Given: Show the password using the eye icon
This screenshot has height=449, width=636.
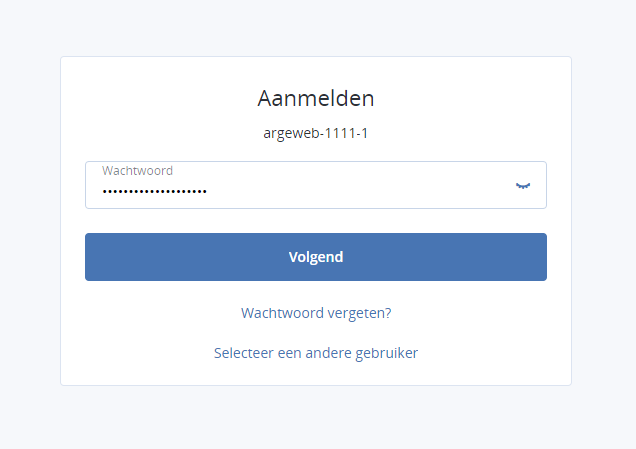Looking at the screenshot, I should pyautogui.click(x=523, y=186).
